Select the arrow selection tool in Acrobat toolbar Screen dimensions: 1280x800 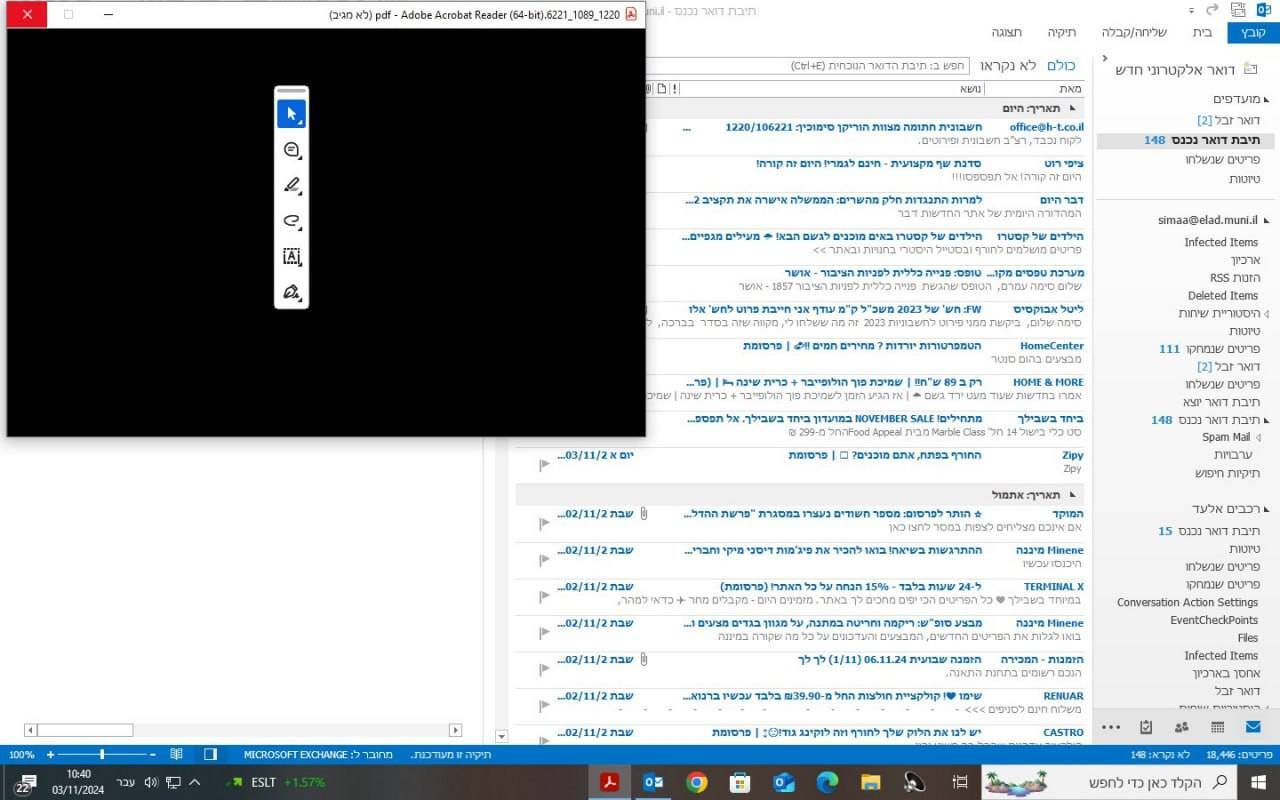coord(291,114)
